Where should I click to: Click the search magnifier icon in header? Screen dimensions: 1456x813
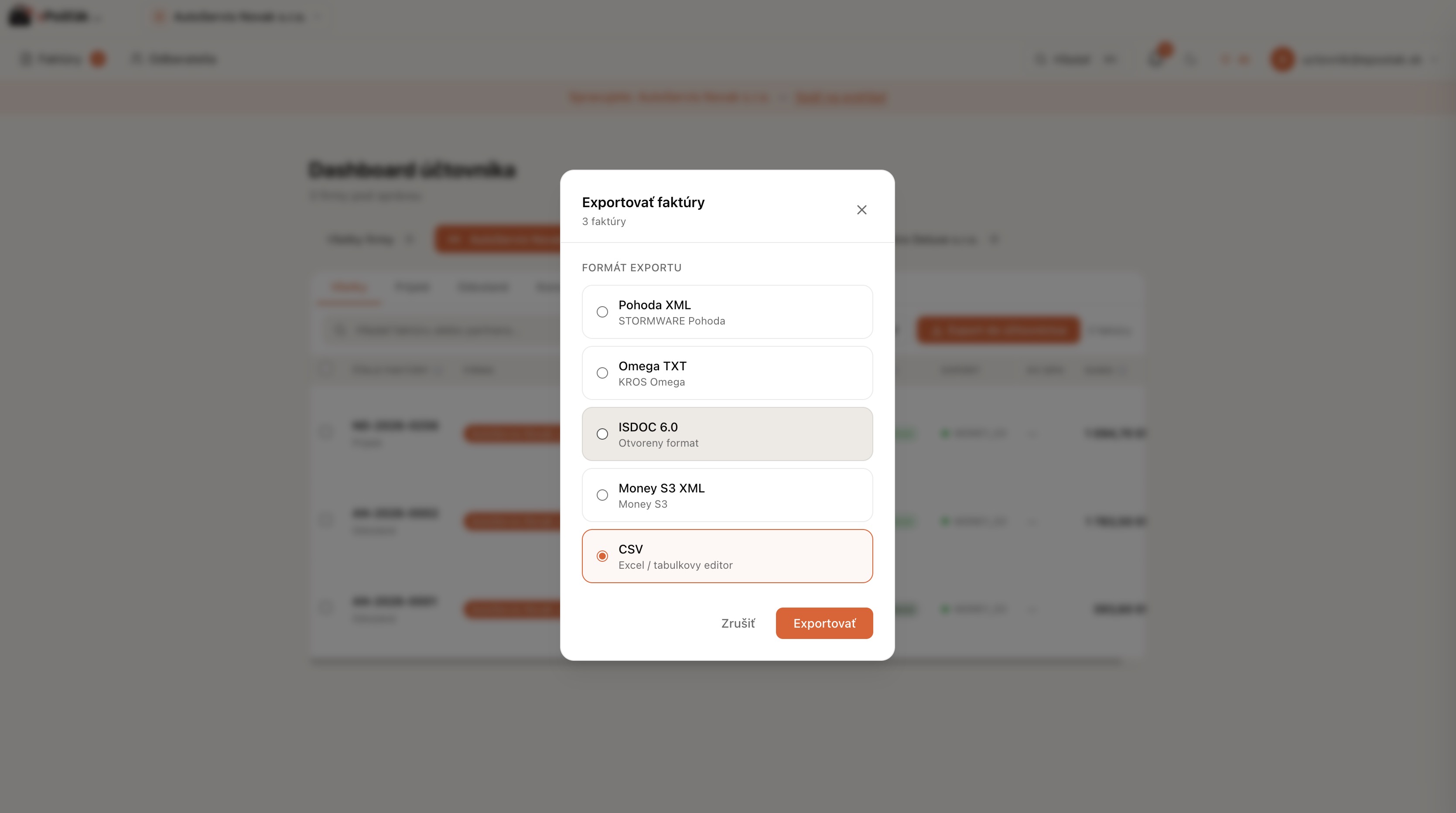coord(1040,59)
